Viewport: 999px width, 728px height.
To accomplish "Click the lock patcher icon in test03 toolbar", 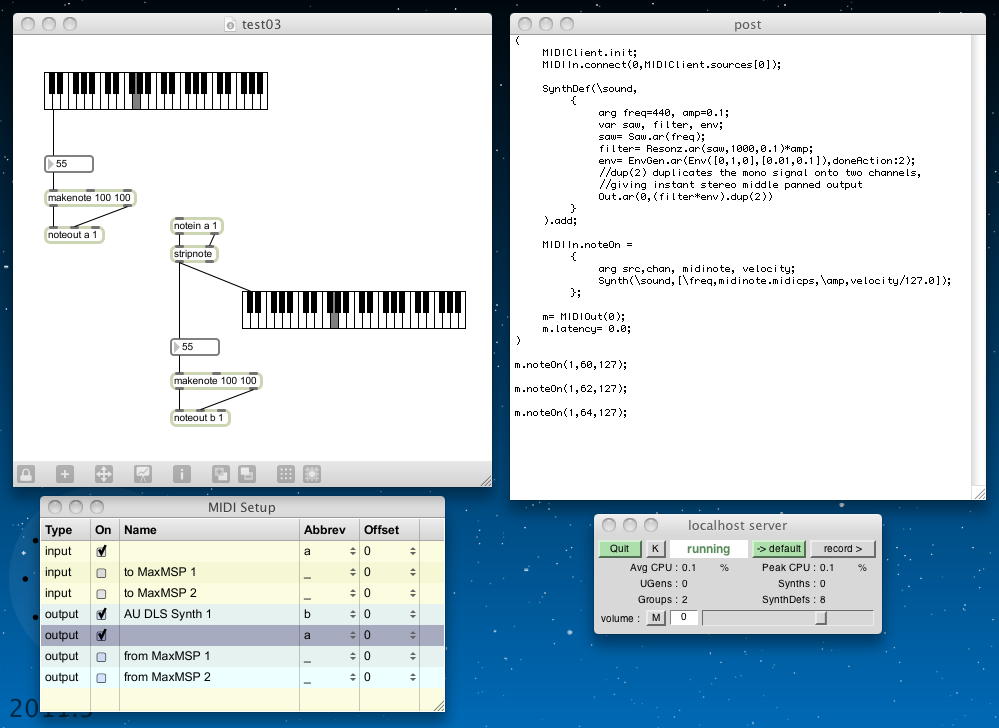I will [x=26, y=474].
